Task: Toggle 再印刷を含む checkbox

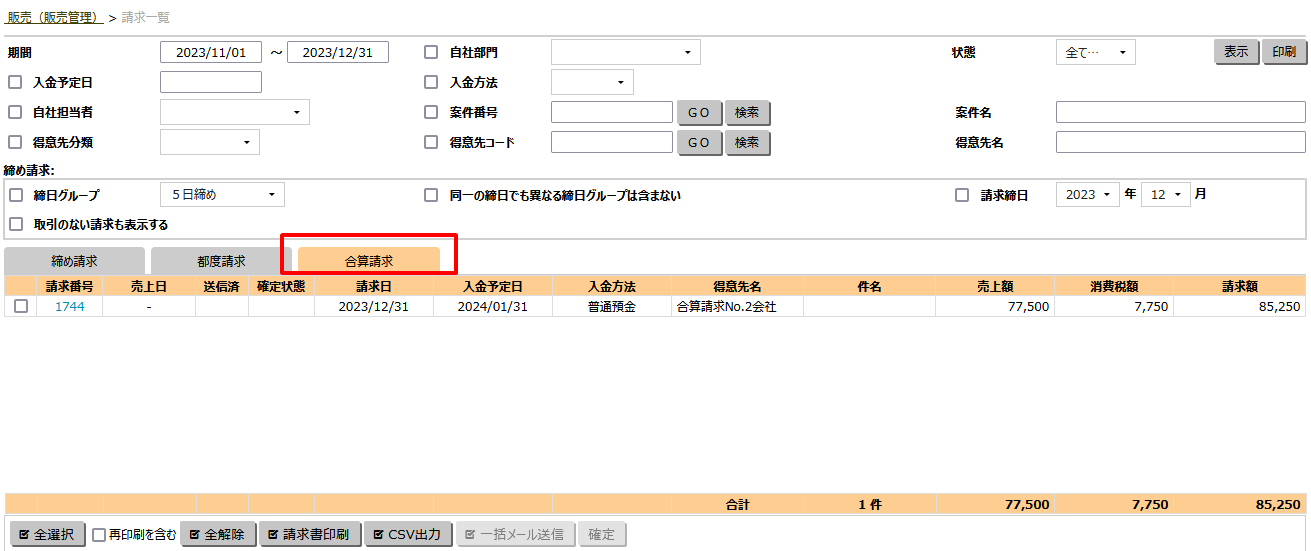Action: click(x=99, y=535)
